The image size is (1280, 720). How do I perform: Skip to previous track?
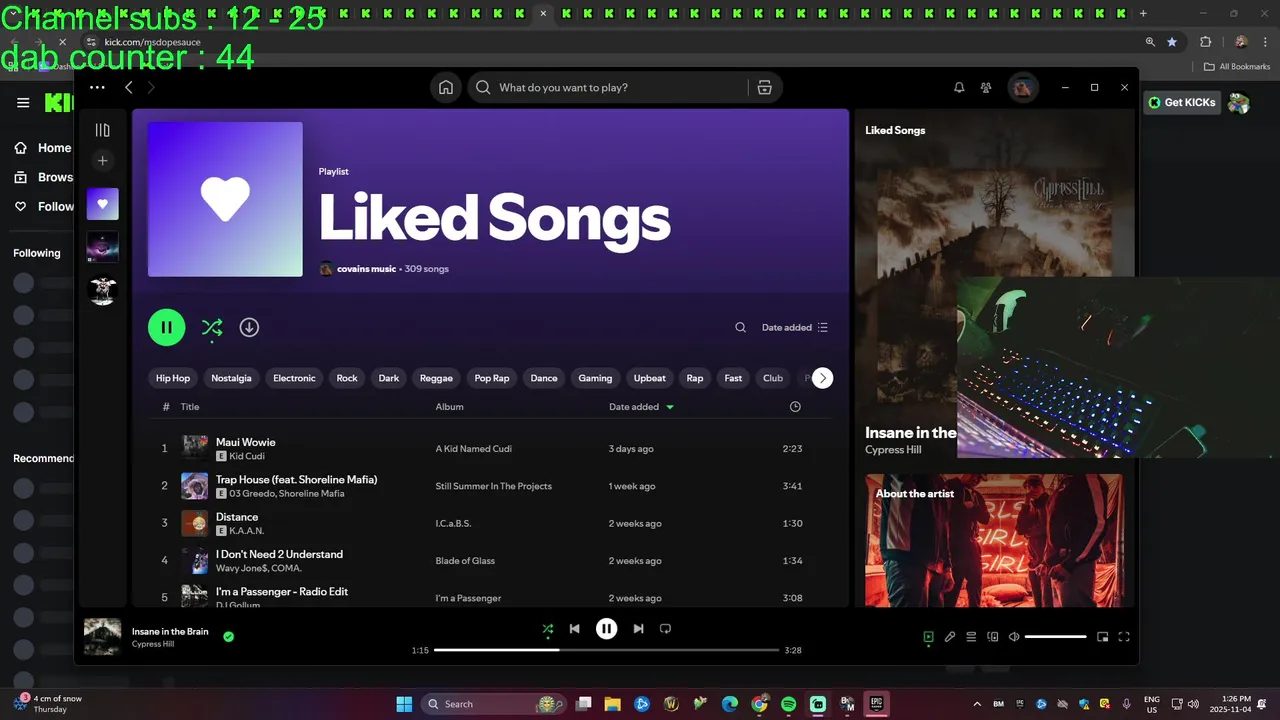pyautogui.click(x=574, y=629)
